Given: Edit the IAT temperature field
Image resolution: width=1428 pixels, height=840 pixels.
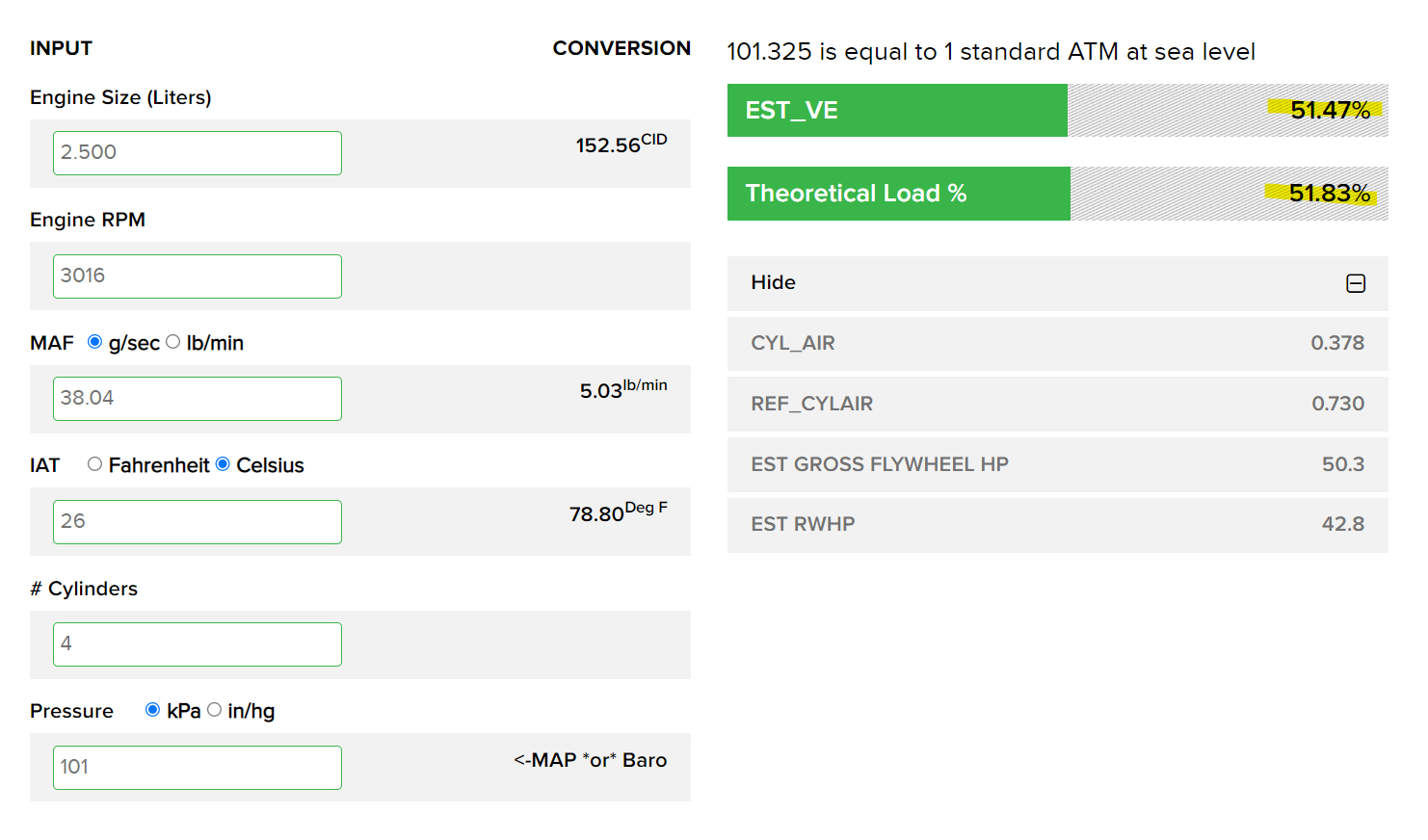Looking at the screenshot, I should click(198, 522).
